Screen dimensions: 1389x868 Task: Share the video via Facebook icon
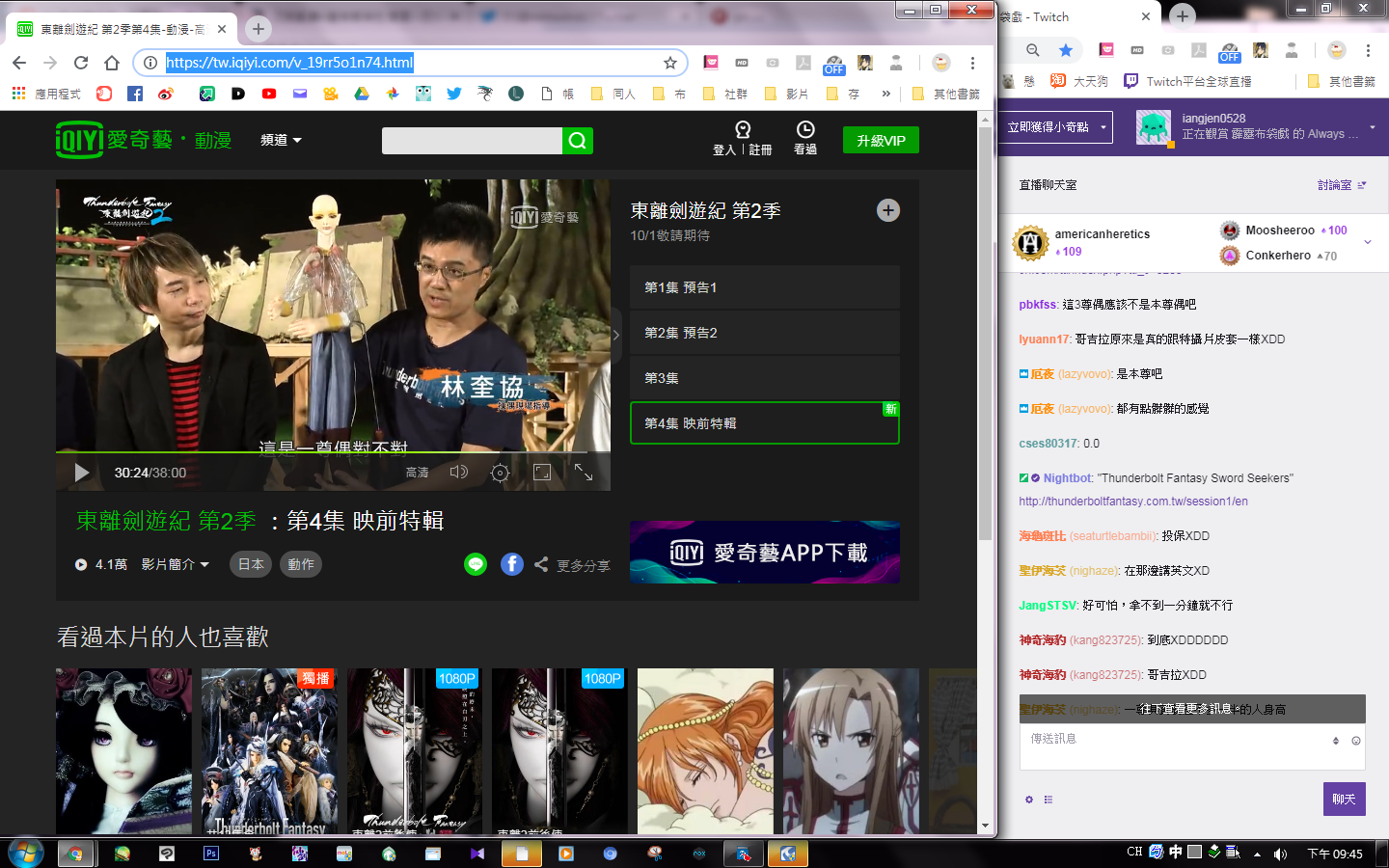[512, 564]
